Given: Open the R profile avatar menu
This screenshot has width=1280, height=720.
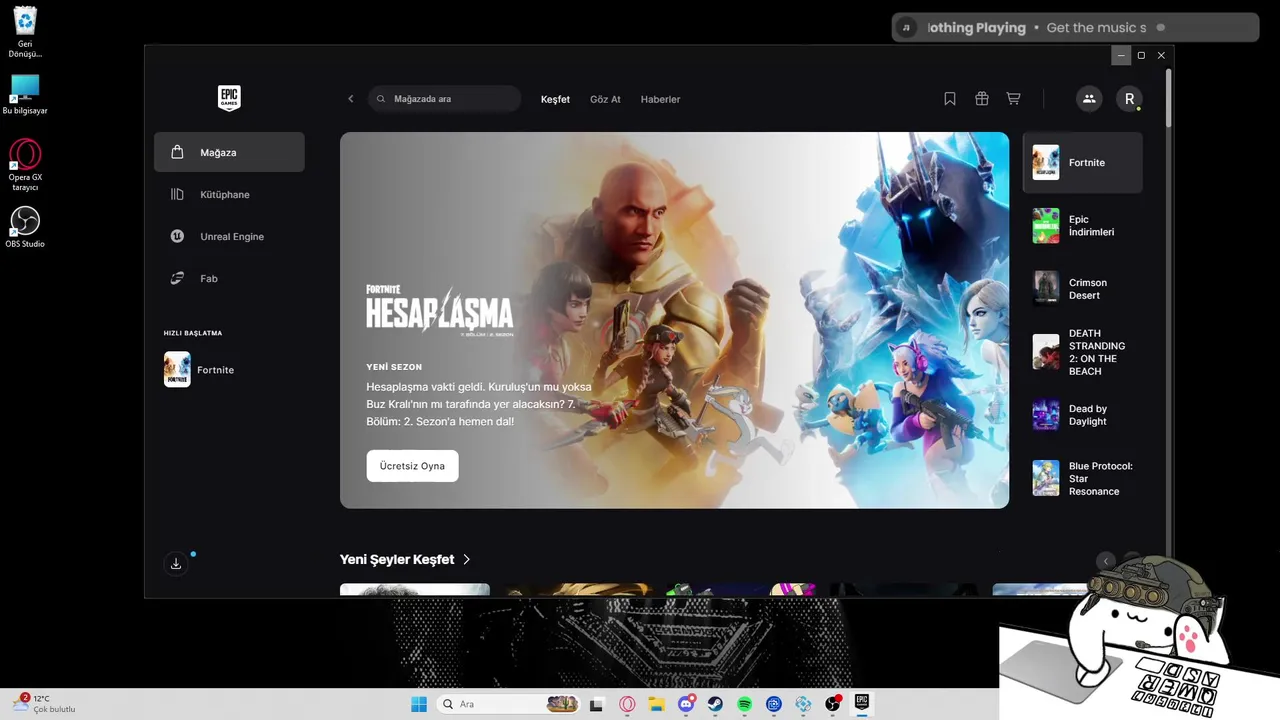Looking at the screenshot, I should (x=1129, y=99).
